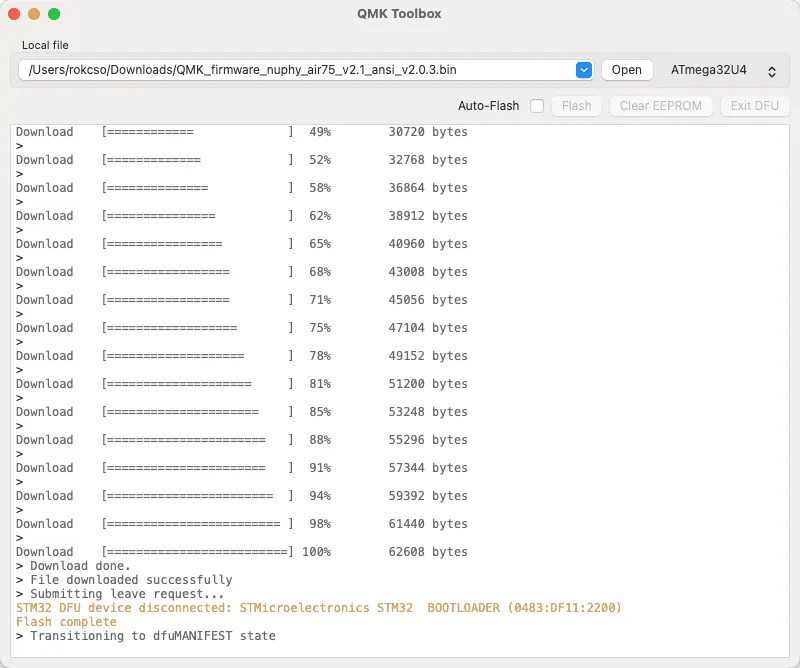Close the QMK Toolbox window

click(14, 14)
